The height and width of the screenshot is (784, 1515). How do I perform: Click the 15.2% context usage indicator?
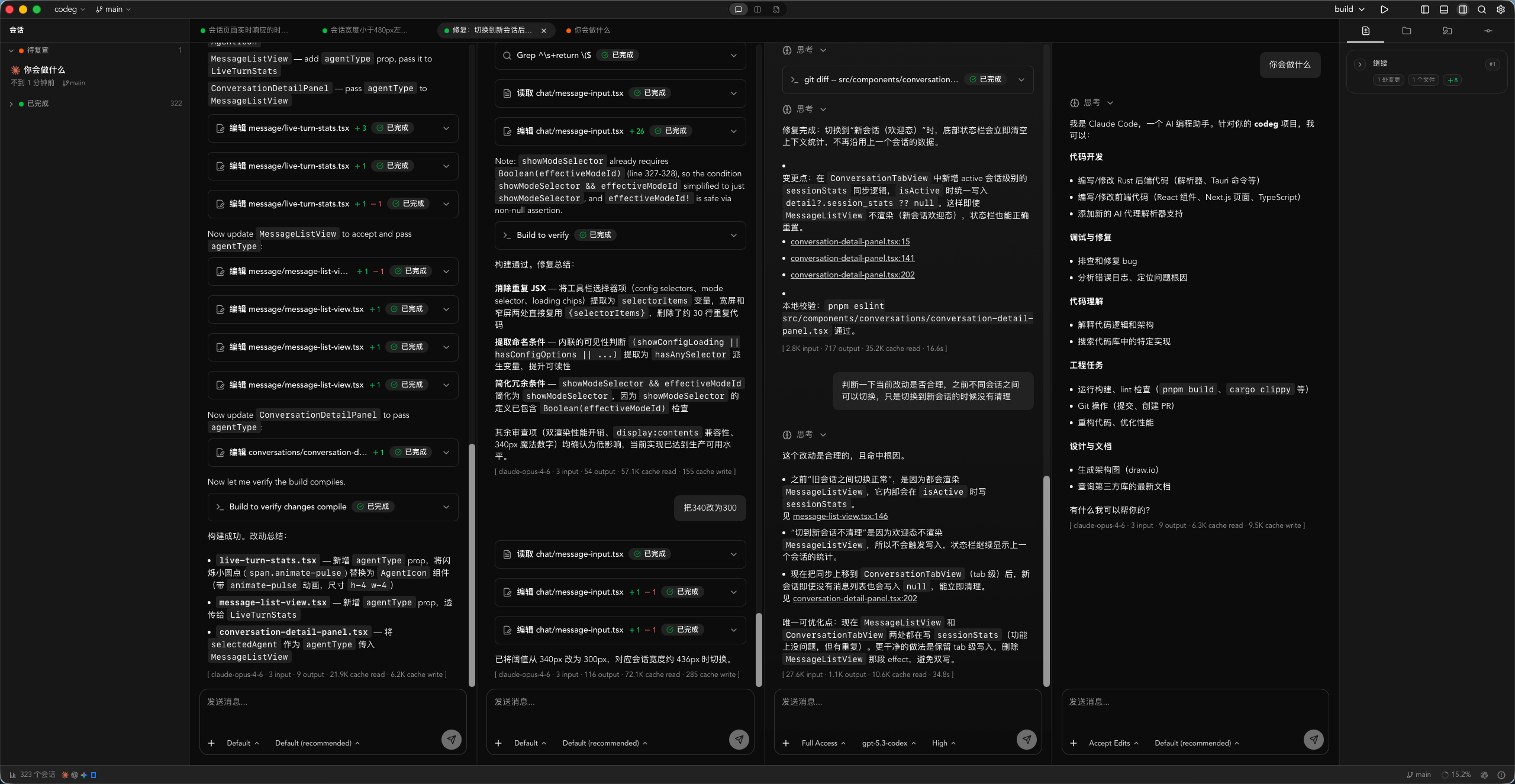1456,775
